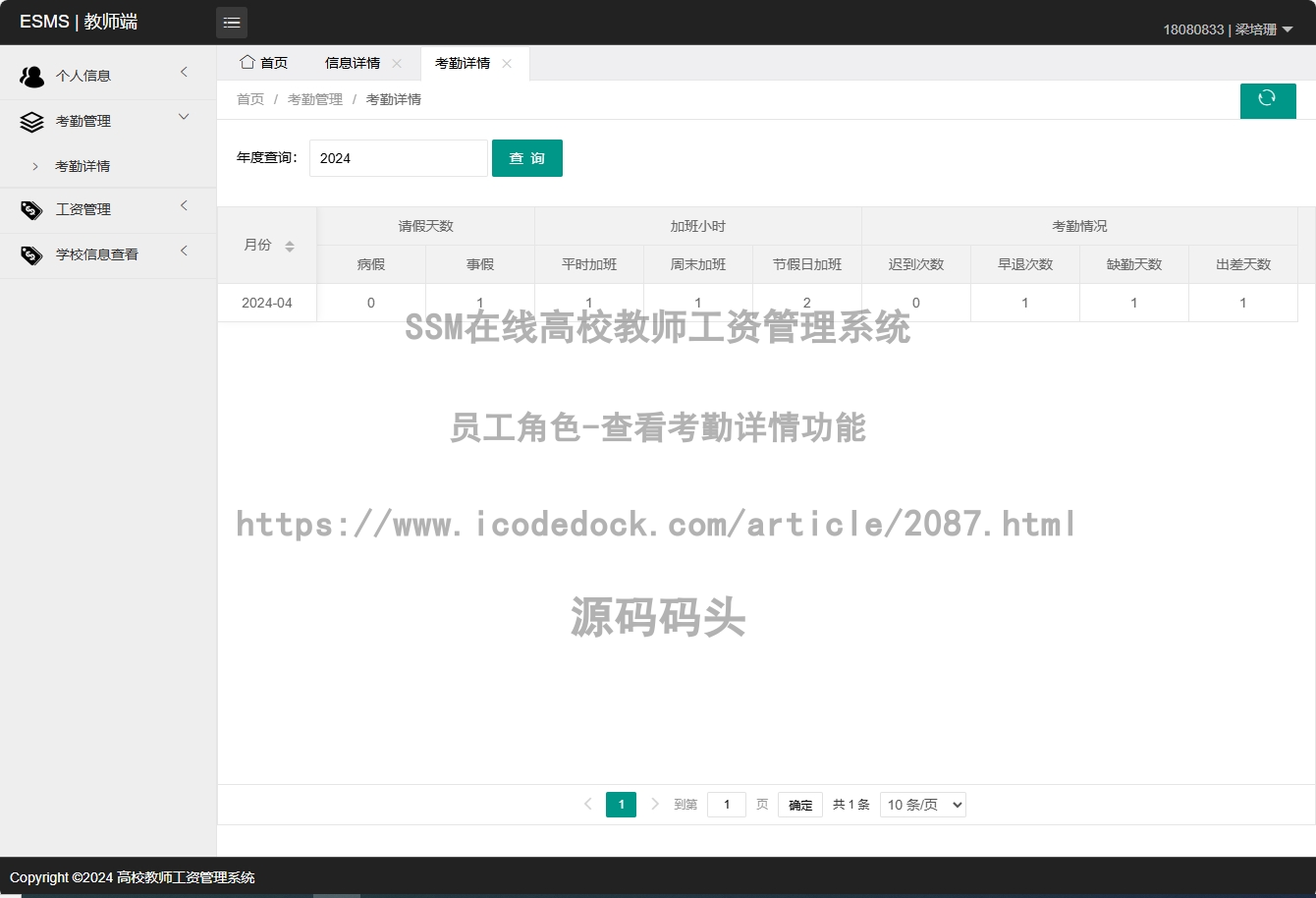Click the 考勤管理 layers icon
The height and width of the screenshot is (898, 1316).
click(32, 121)
